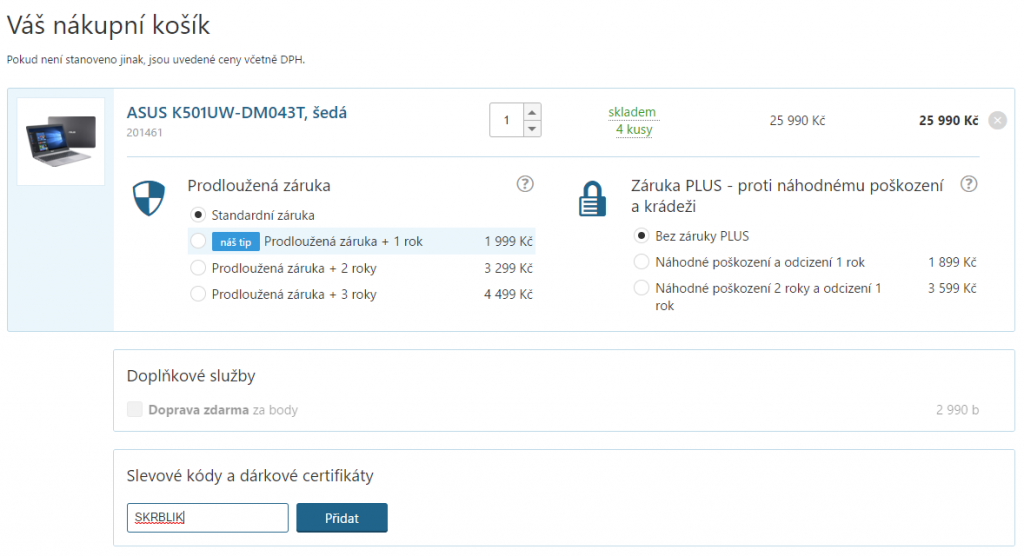Viewport: 1024px width, 556px height.
Task: Click the 4 499 Kč warranty price
Action: click(508, 295)
